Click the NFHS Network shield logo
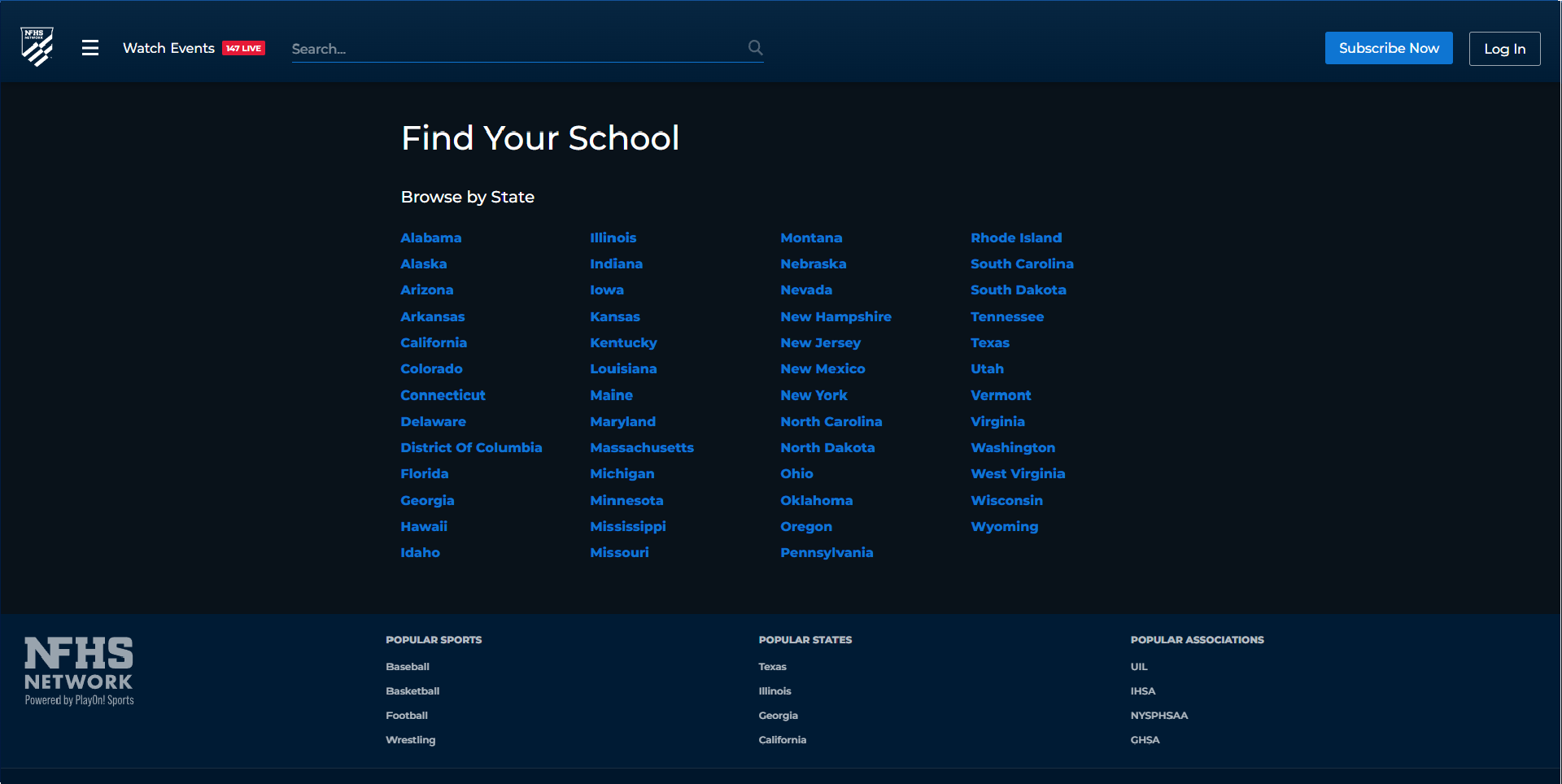 click(x=37, y=47)
